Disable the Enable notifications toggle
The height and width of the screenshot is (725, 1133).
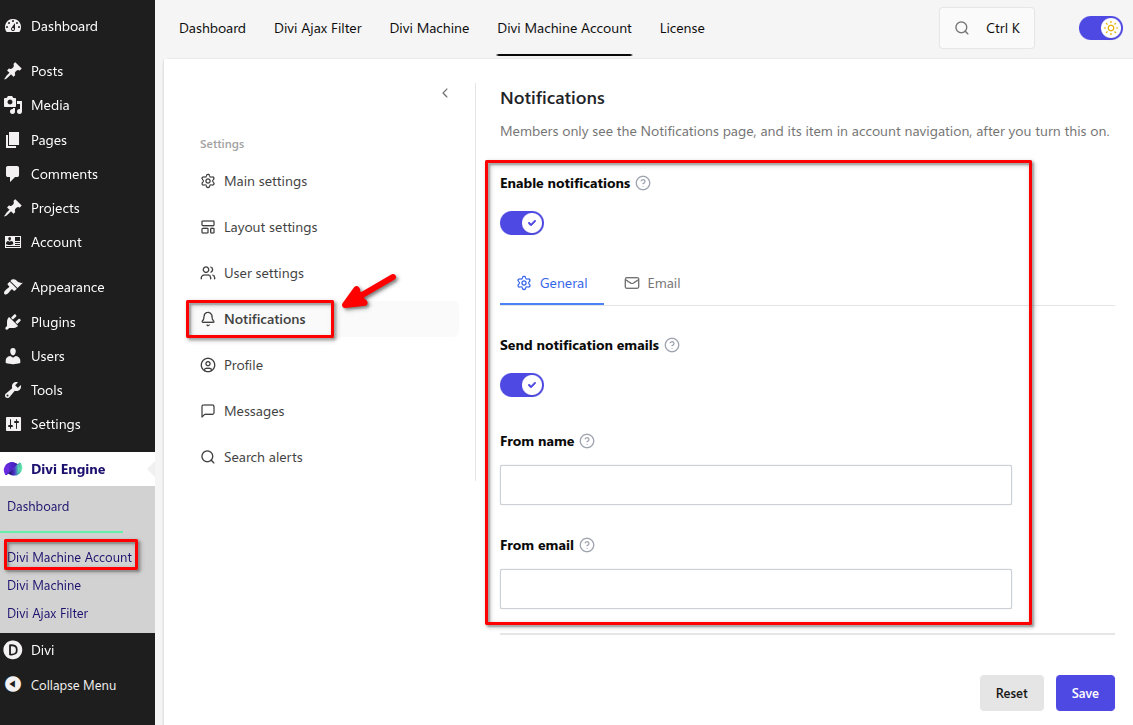522,223
